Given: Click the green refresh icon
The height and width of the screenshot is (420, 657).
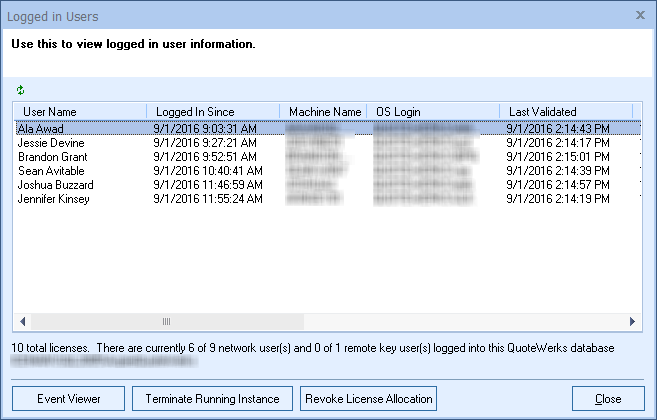Looking at the screenshot, I should (21, 90).
